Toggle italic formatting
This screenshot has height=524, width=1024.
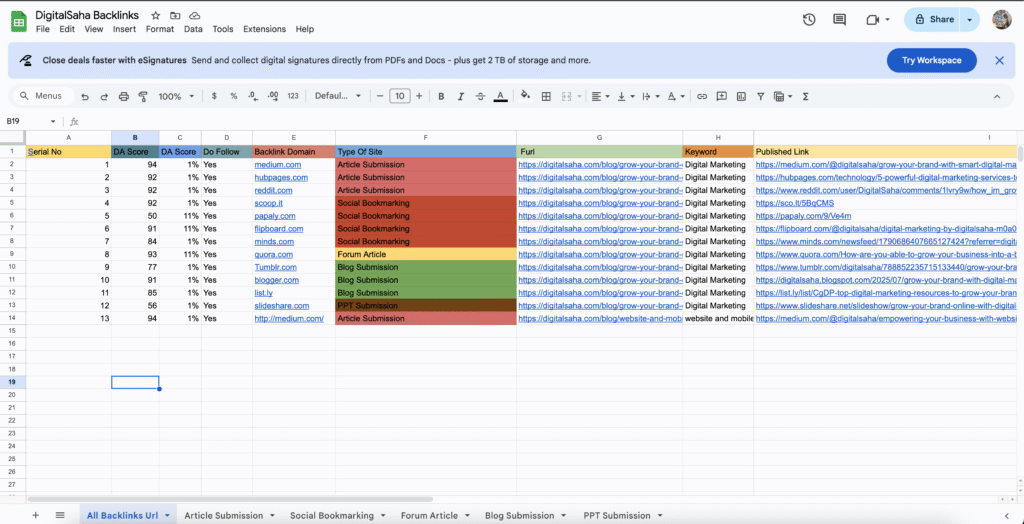pos(460,96)
